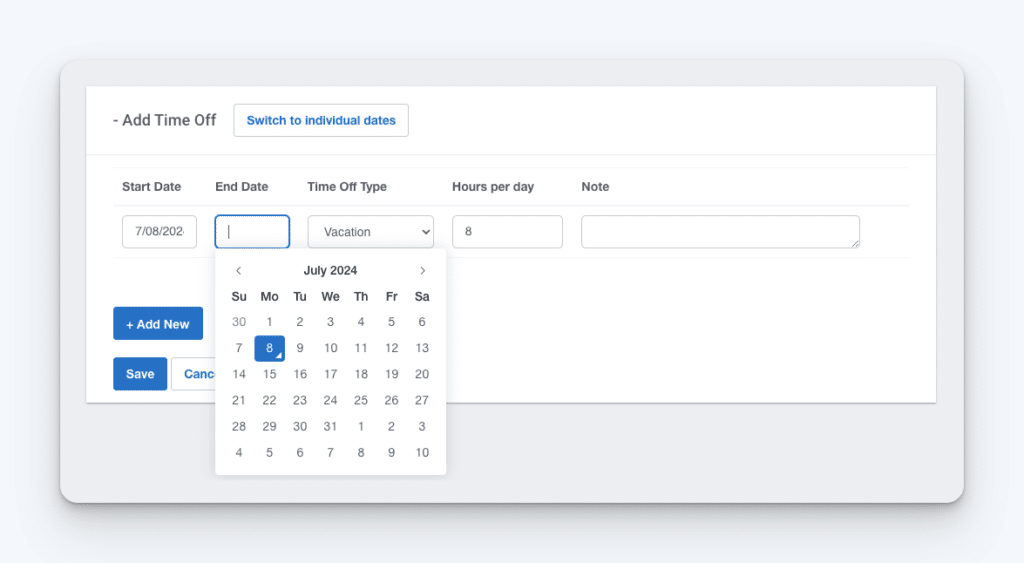Click the Resize handle of Note box
Viewport: 1024px width, 563px height.
pos(856,244)
